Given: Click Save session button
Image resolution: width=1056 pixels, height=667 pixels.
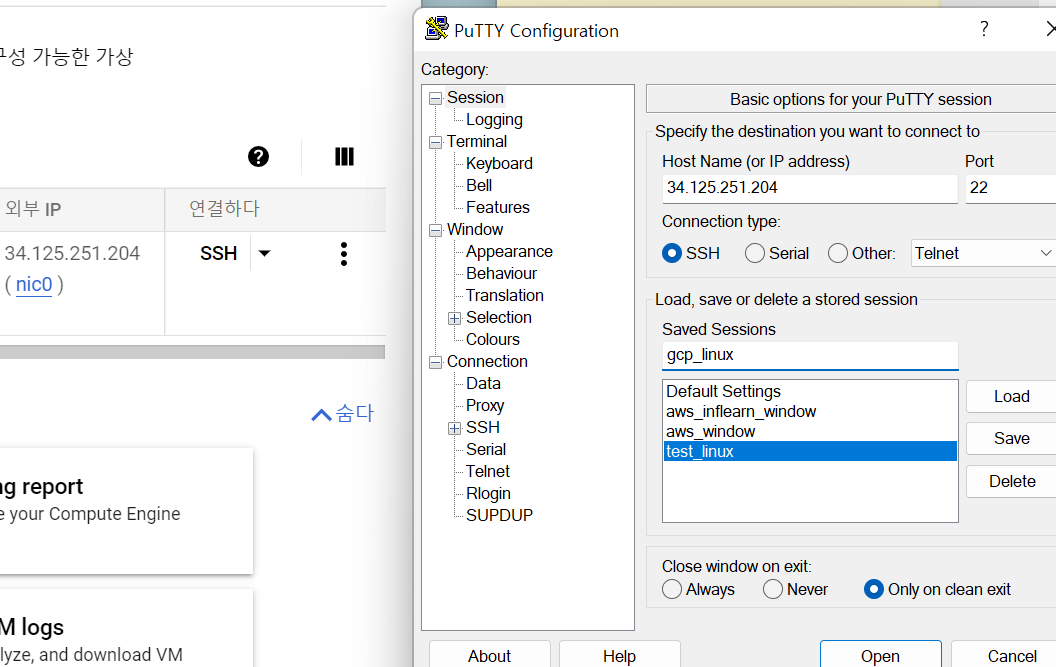Looking at the screenshot, I should coord(1012,439).
